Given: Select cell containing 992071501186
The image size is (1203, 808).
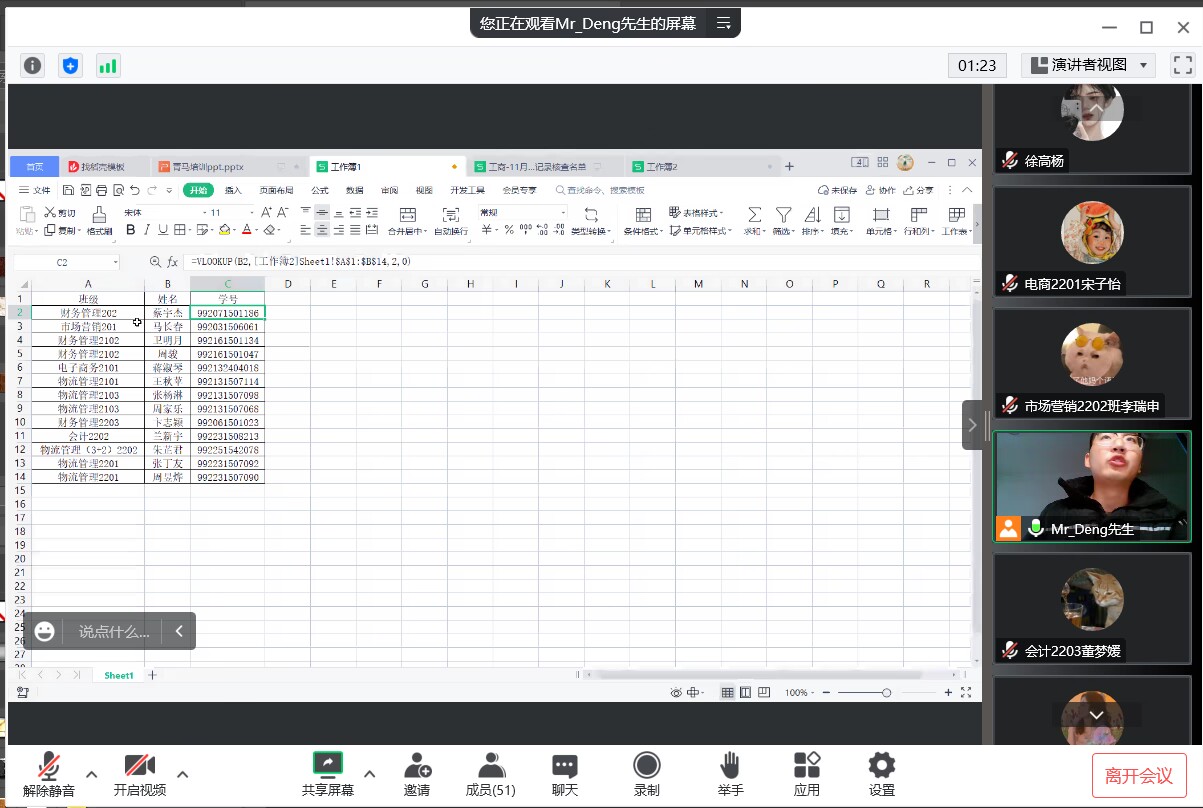Looking at the screenshot, I should (227, 313).
